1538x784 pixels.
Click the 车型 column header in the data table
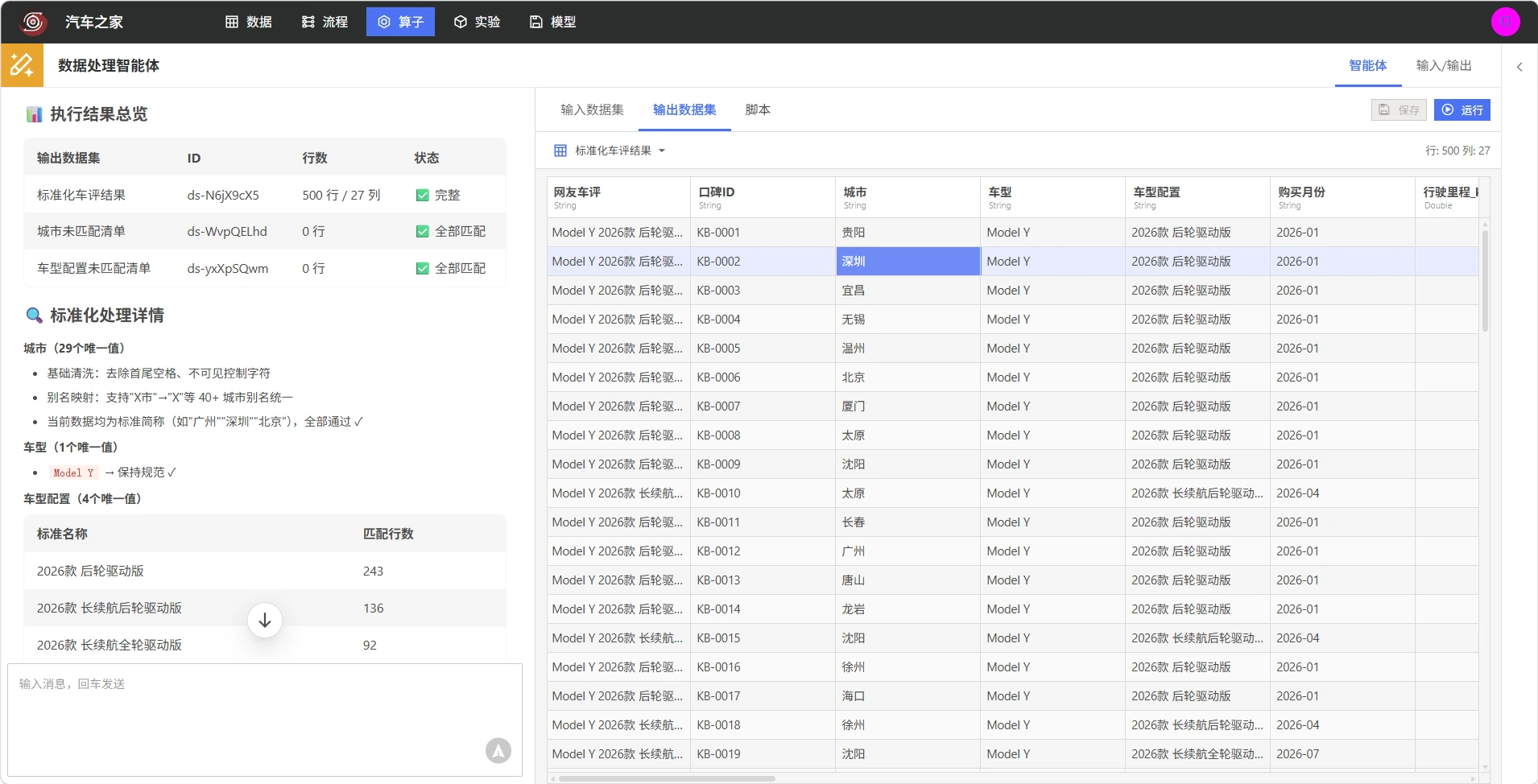pos(1053,197)
